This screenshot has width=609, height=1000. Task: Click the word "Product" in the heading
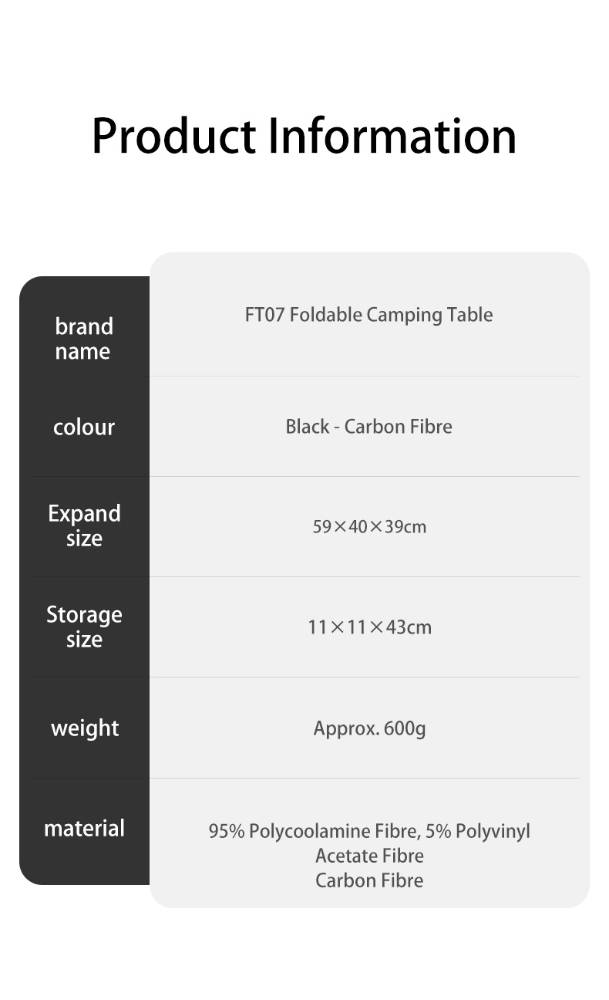(173, 136)
